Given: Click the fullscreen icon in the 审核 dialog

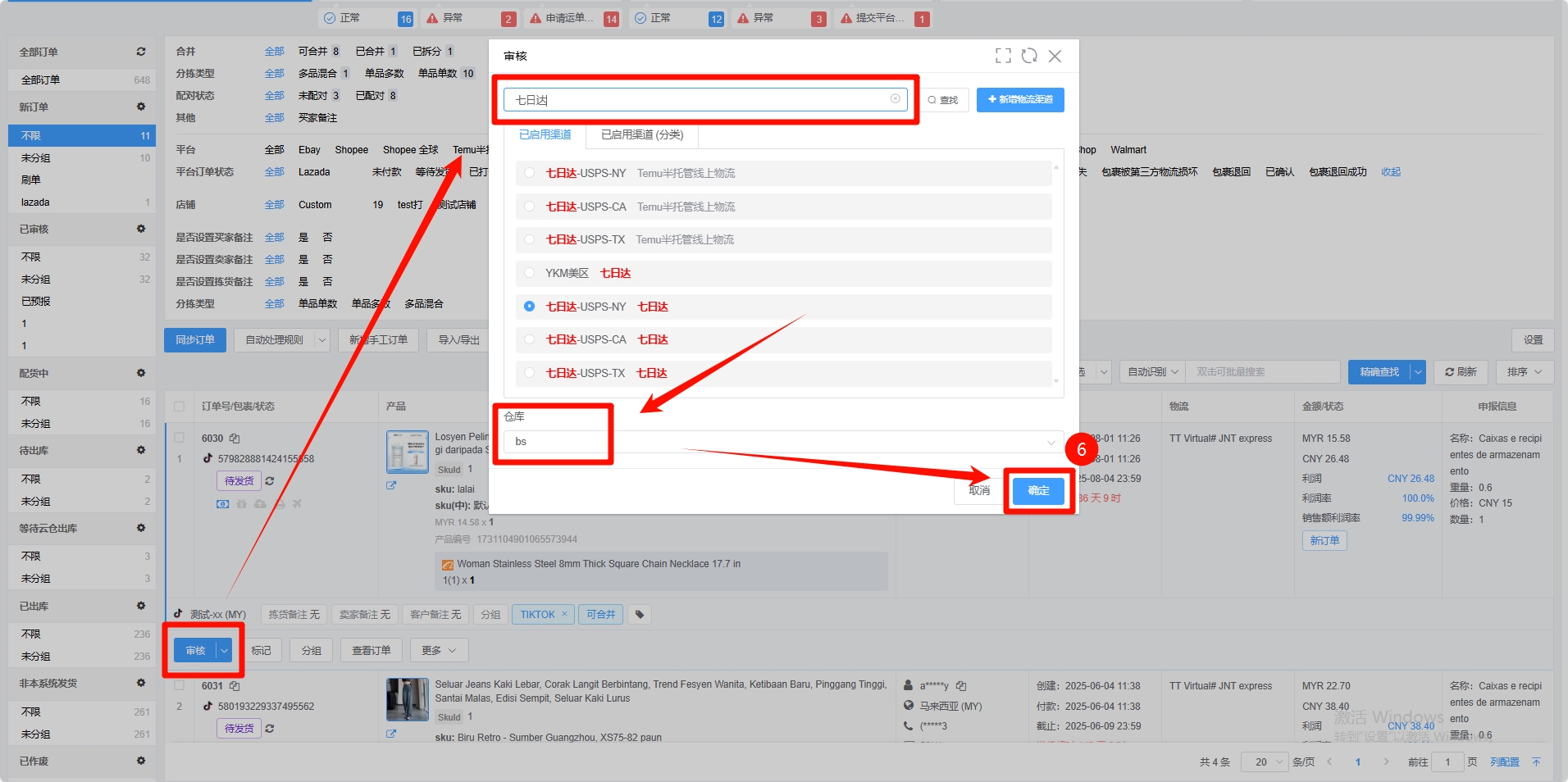Looking at the screenshot, I should [x=1002, y=56].
